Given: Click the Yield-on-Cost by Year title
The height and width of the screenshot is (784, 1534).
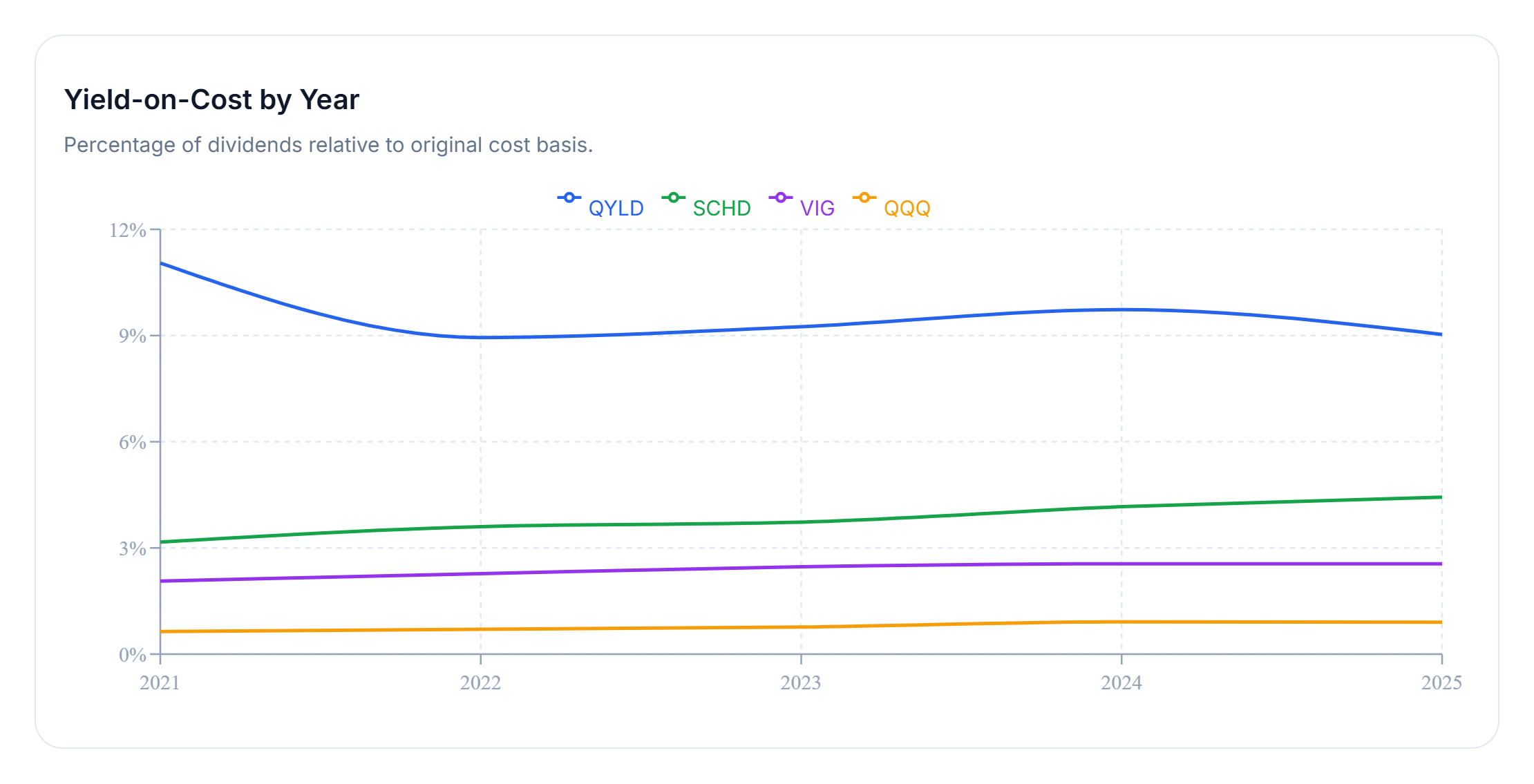Looking at the screenshot, I should pyautogui.click(x=211, y=99).
